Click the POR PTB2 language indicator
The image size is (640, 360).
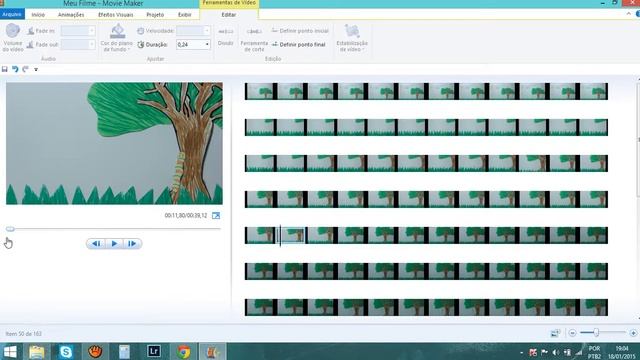tap(594, 352)
